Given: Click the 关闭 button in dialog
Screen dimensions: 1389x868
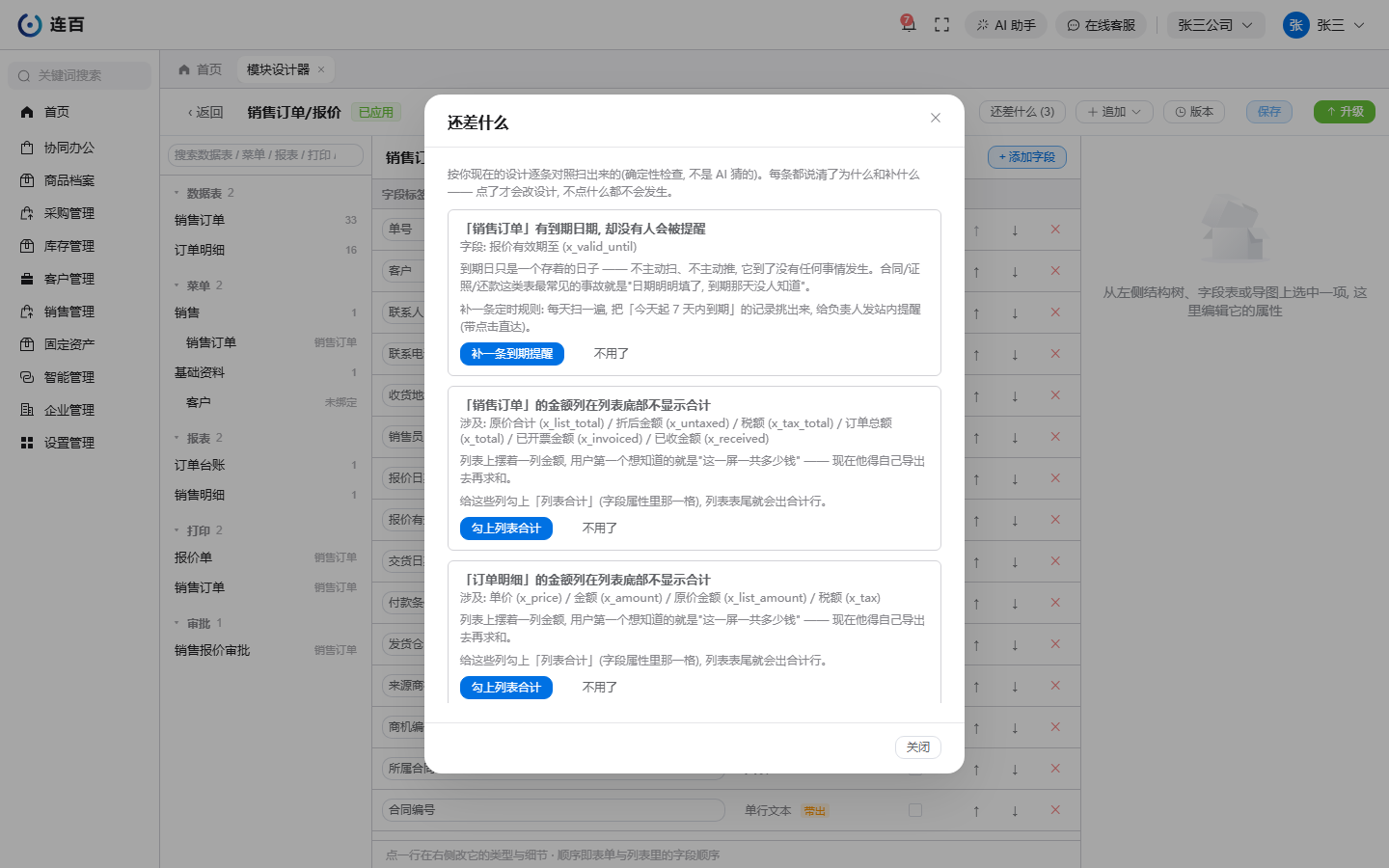Looking at the screenshot, I should [x=918, y=747].
